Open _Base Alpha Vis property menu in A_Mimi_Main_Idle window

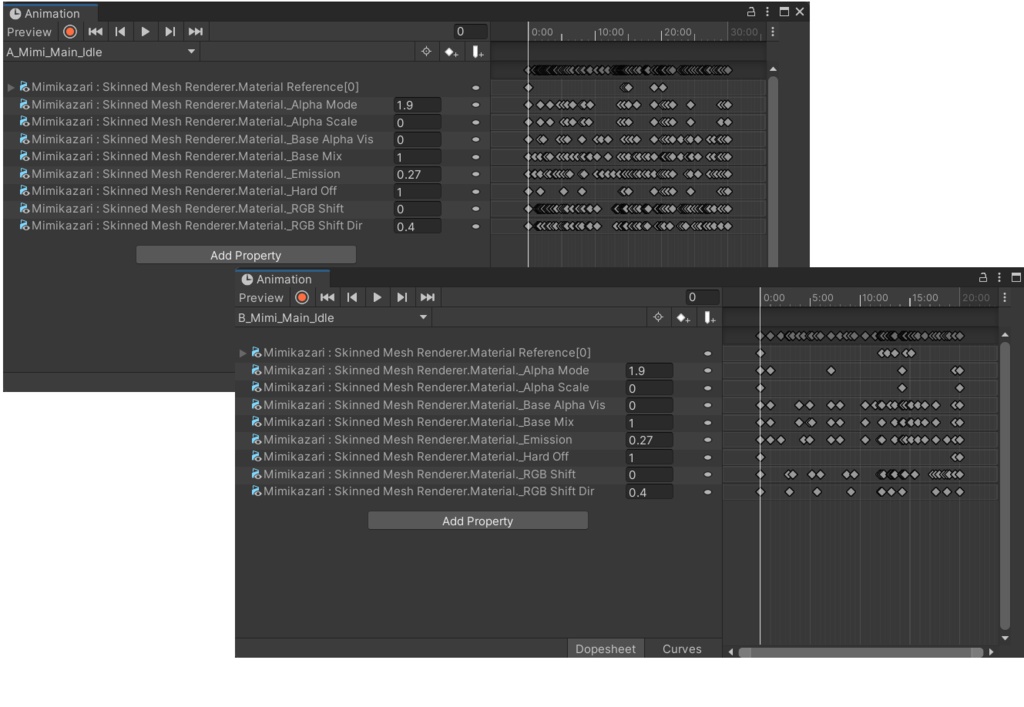tap(475, 139)
